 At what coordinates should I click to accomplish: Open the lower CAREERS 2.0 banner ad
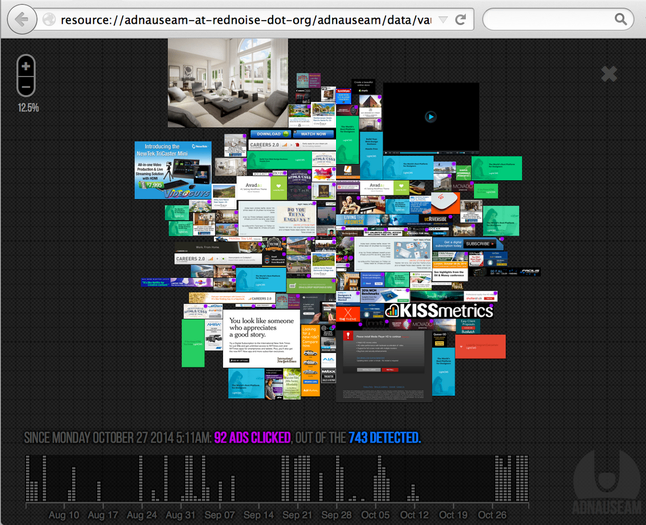pos(218,259)
